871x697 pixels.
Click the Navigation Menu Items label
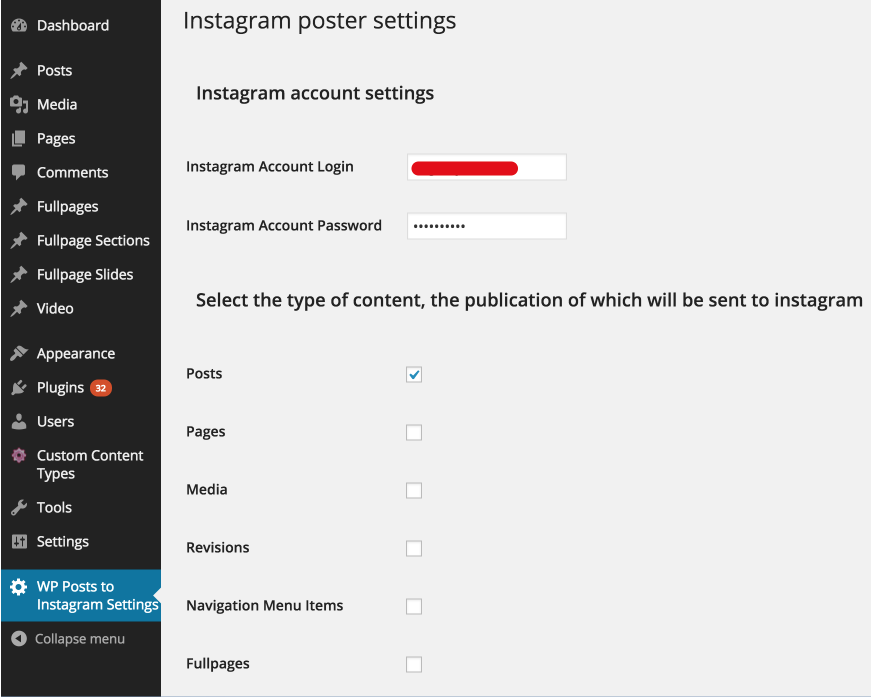click(264, 605)
